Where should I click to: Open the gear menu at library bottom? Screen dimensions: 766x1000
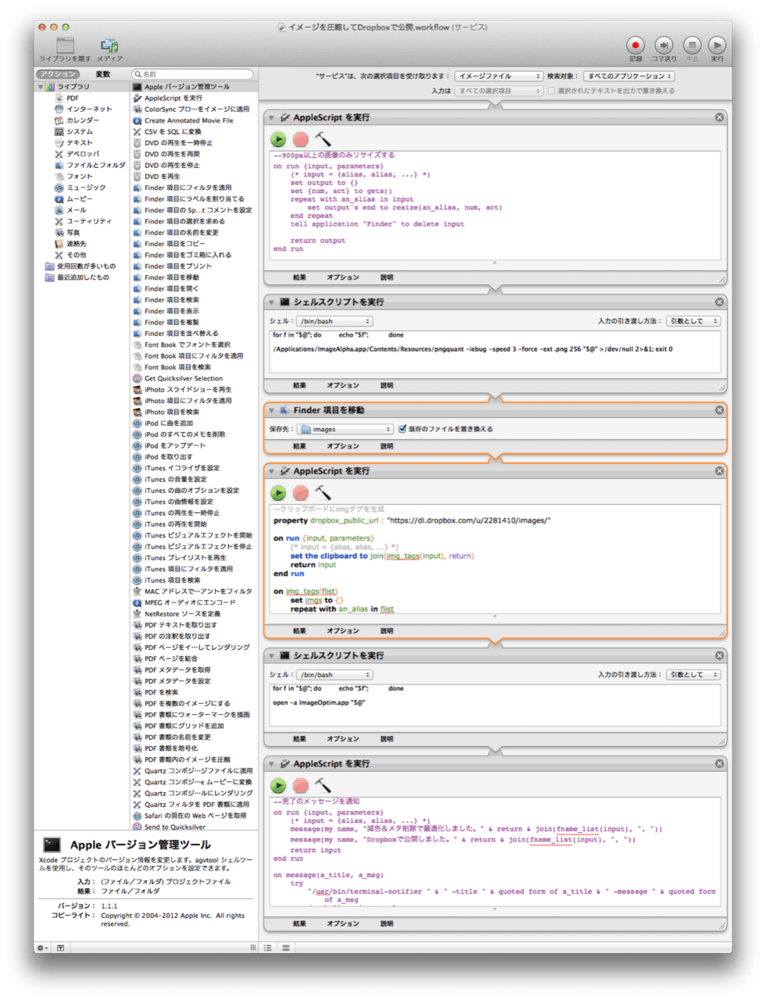point(42,948)
